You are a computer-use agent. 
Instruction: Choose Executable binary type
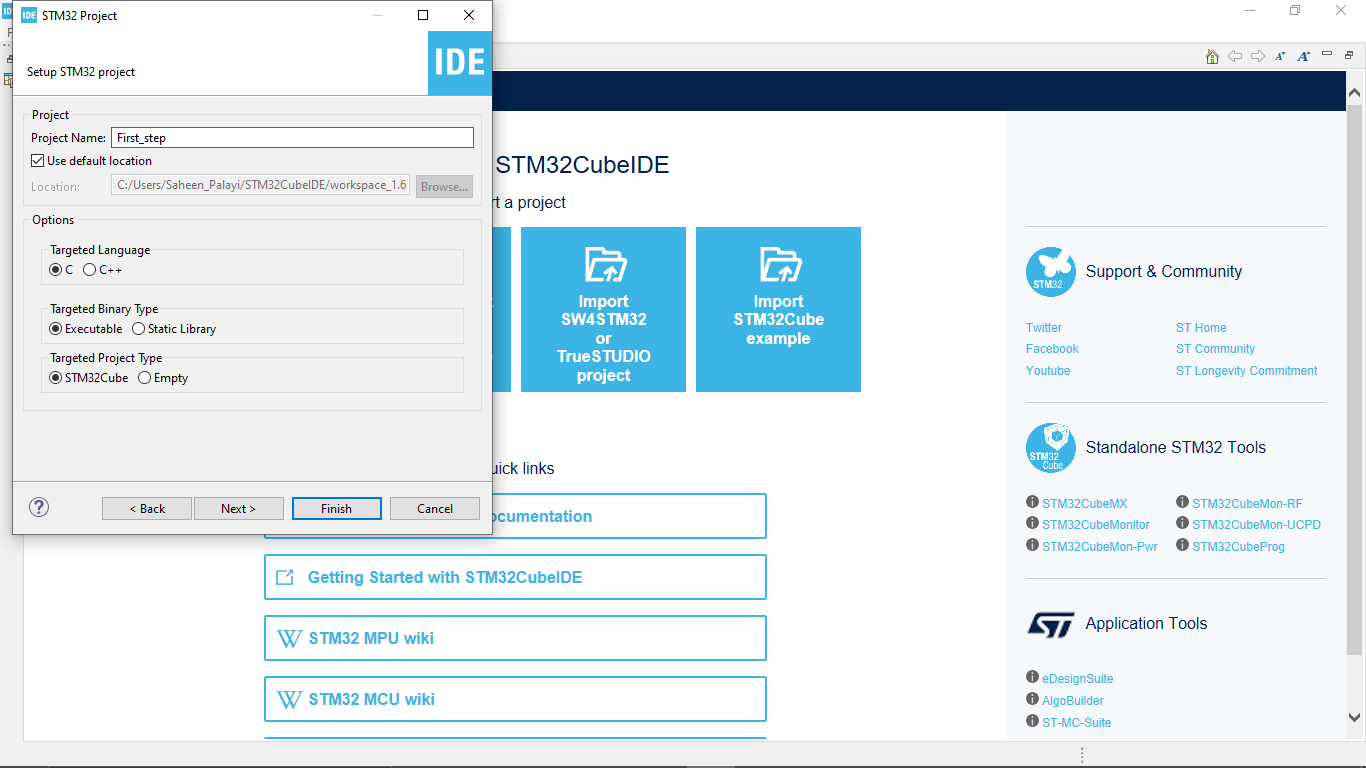tap(56, 328)
